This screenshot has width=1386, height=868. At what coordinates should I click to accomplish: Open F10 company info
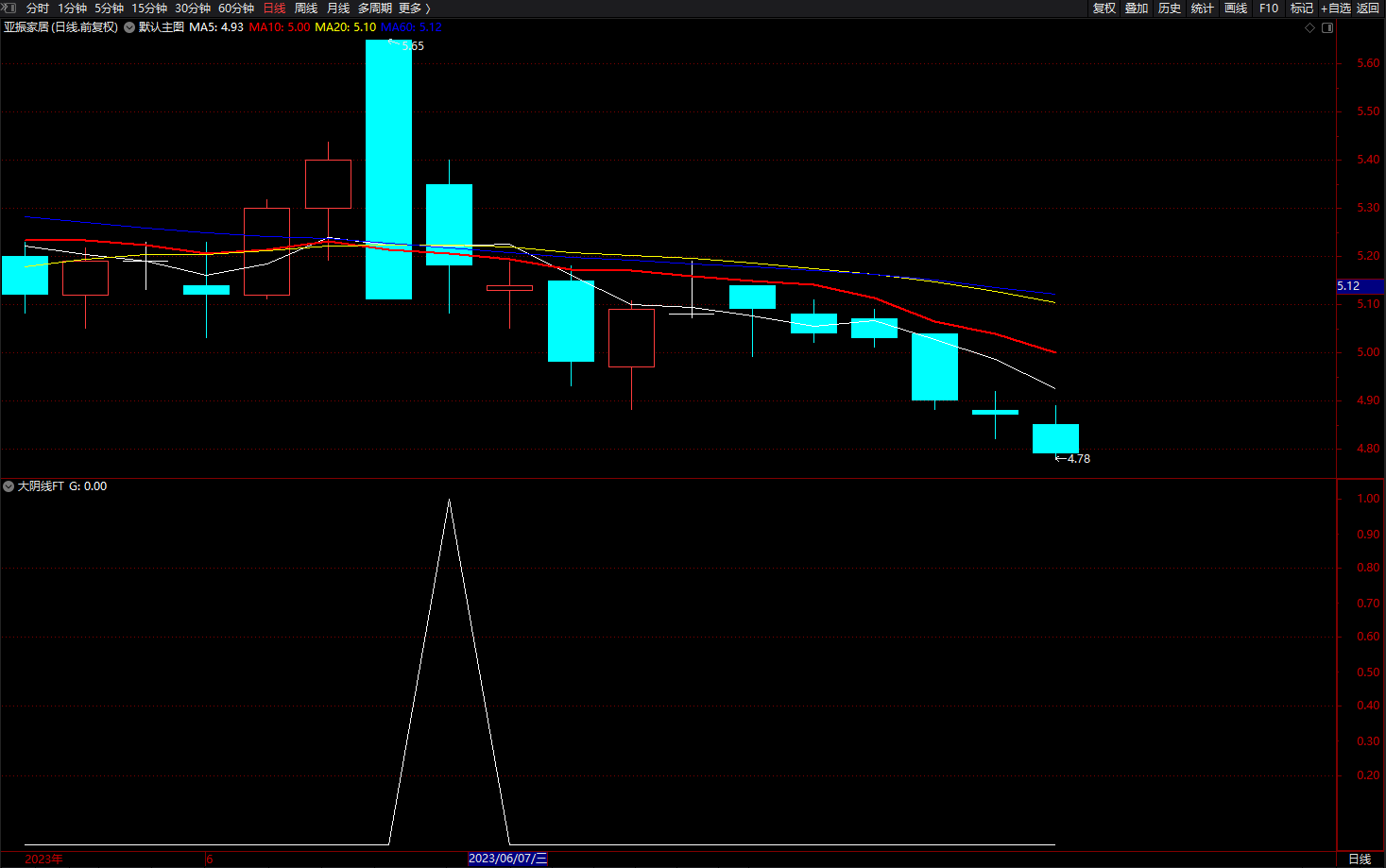click(1269, 9)
